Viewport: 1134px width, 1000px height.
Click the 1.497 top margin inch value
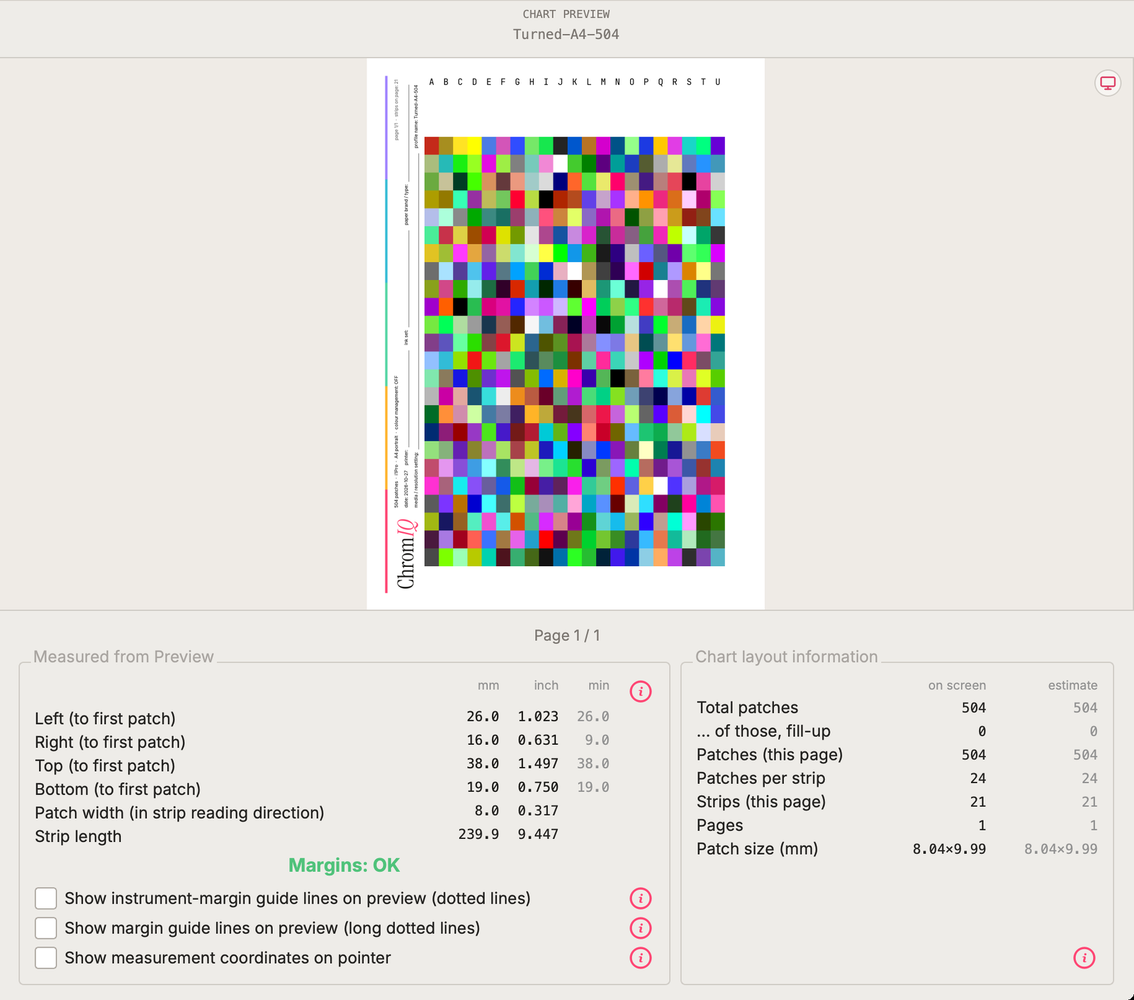click(538, 763)
